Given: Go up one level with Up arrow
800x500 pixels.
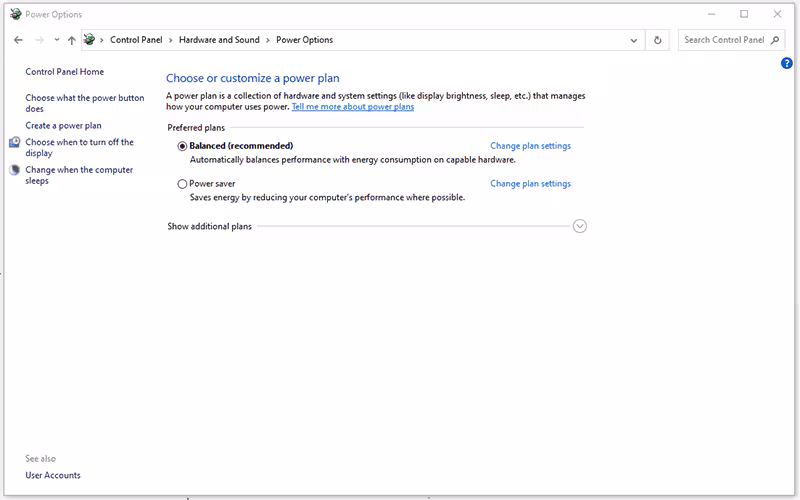Looking at the screenshot, I should (71, 40).
